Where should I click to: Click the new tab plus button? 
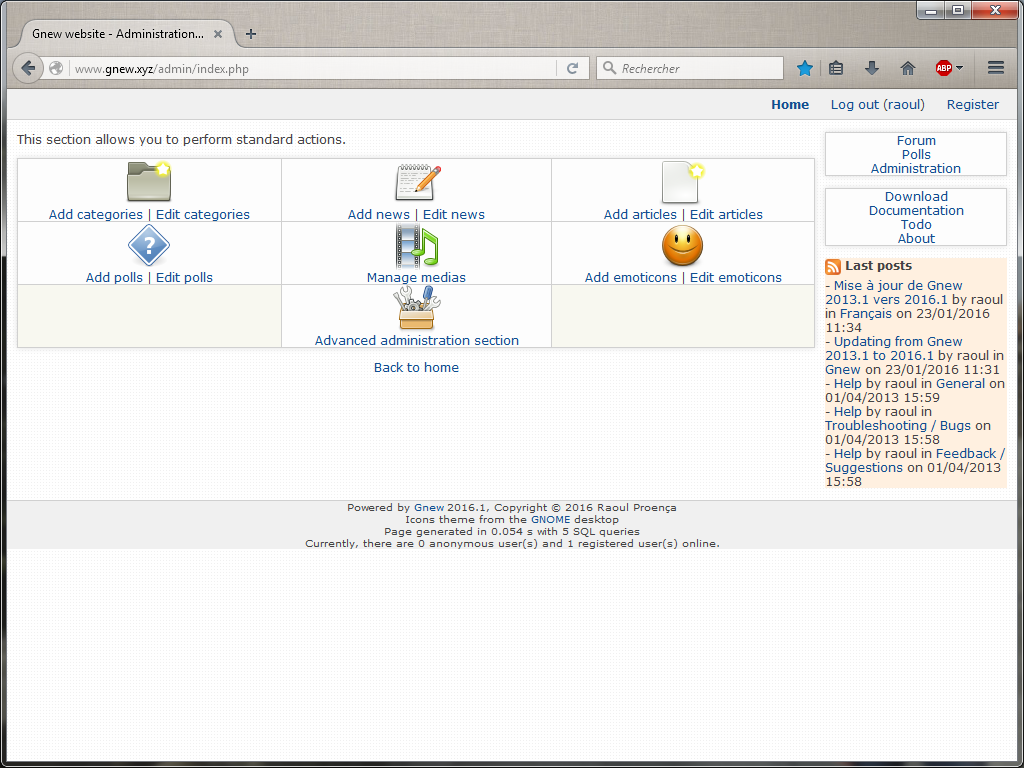(x=250, y=33)
